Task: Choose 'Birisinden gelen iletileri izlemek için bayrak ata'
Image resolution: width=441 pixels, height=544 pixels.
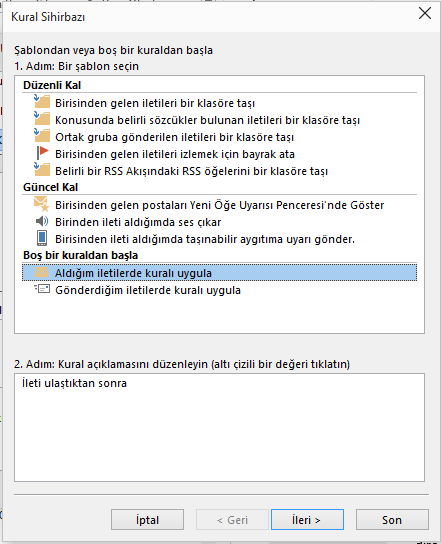Action: pos(175,154)
